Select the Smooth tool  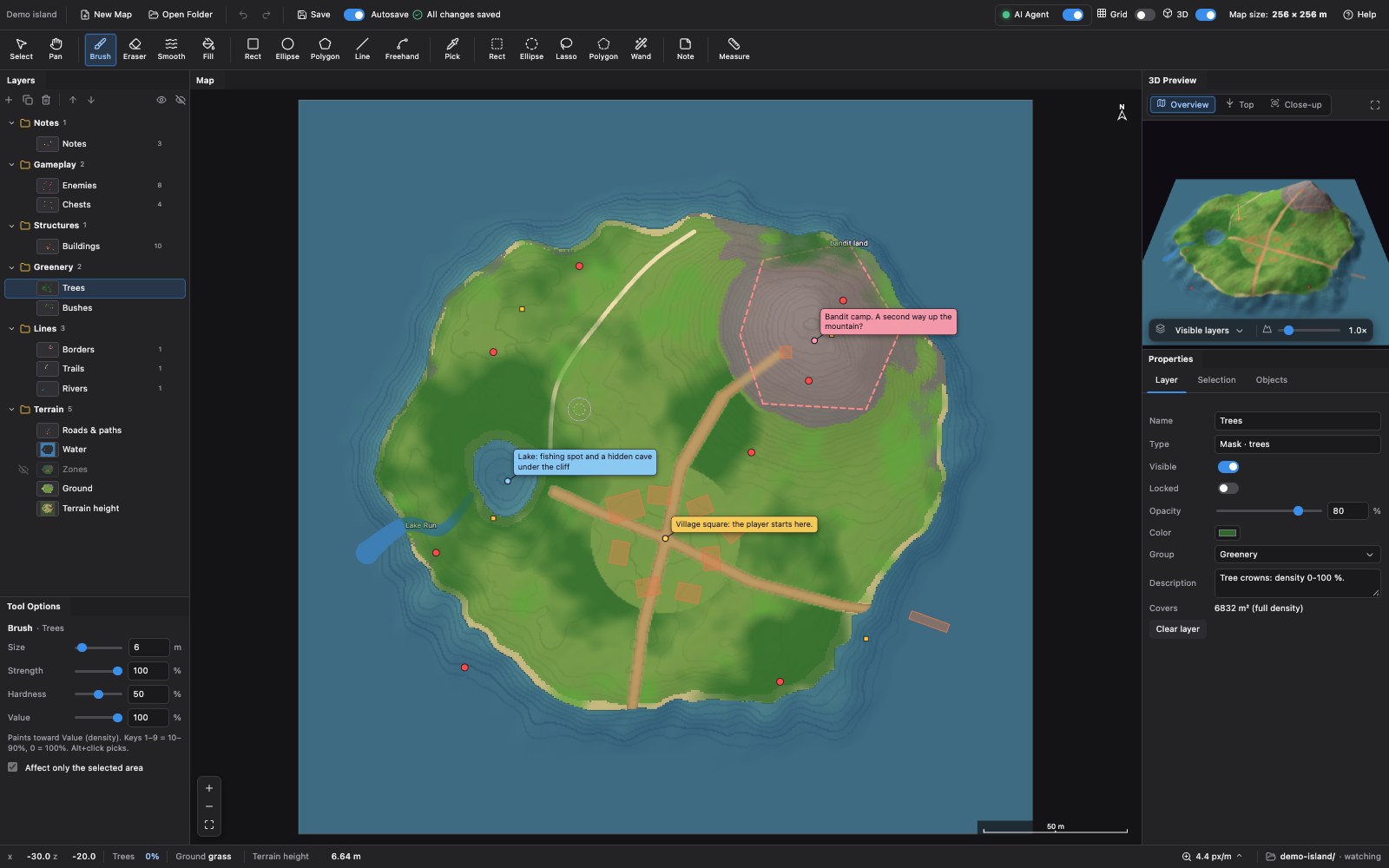[171, 49]
